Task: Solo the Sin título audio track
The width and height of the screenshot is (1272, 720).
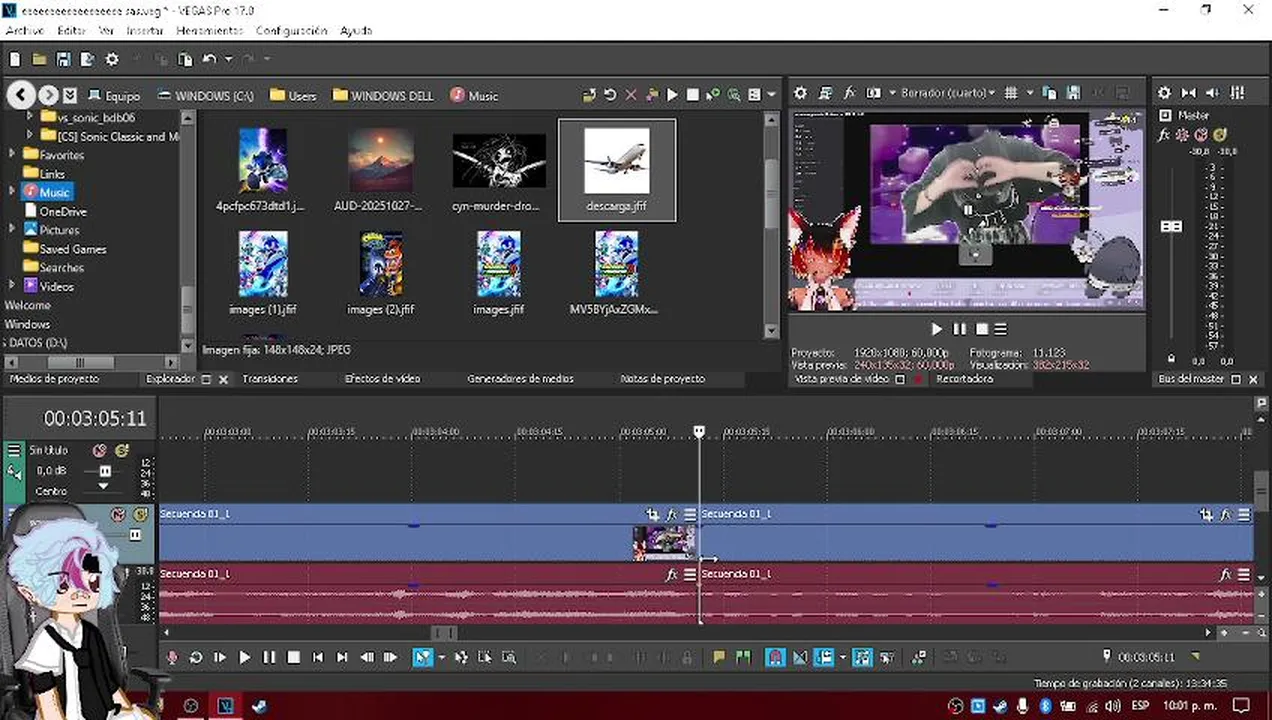Action: pos(122,451)
